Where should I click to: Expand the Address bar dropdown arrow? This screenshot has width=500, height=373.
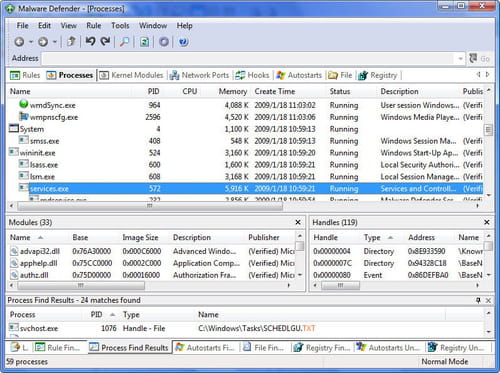[460, 58]
